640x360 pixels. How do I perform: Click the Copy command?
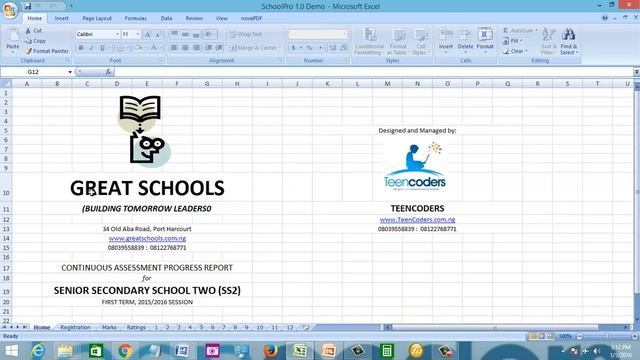(x=36, y=41)
